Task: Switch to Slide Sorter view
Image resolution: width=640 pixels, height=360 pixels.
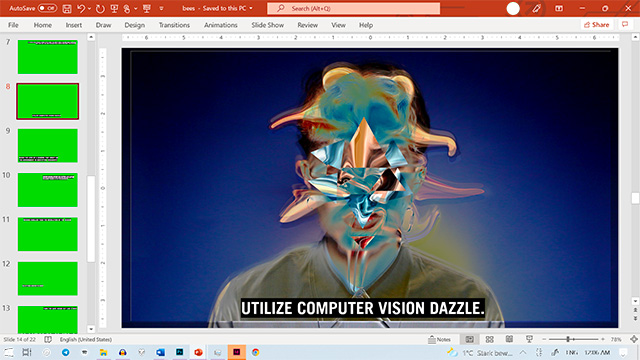Action: [x=489, y=339]
